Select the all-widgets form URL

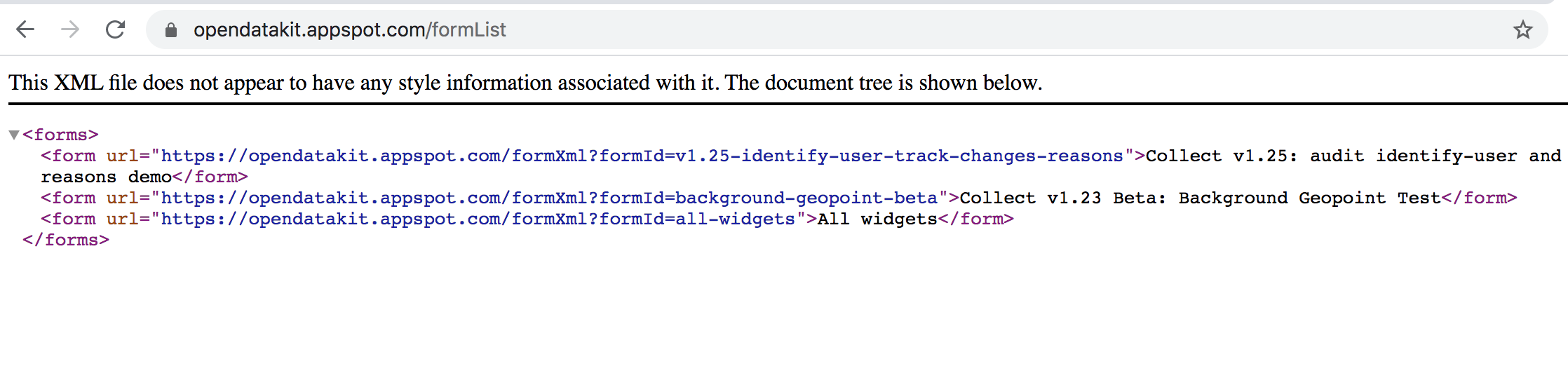(478, 219)
